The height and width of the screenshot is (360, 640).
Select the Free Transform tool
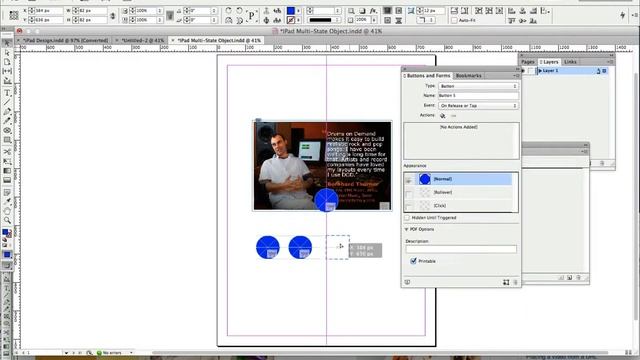pos(7,162)
